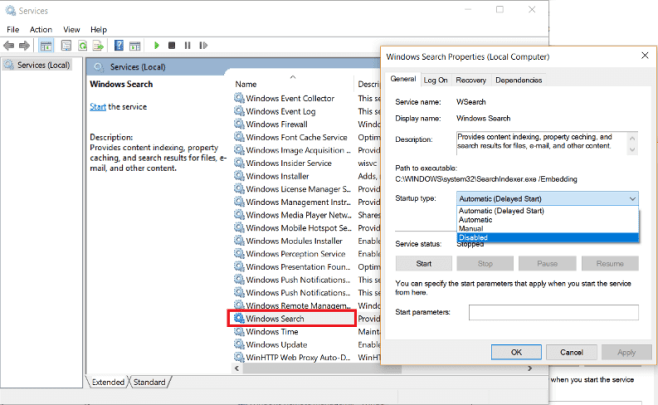Click the Restart Service toolbar icon
Image resolution: width=658 pixels, height=405 pixels.
click(x=204, y=45)
